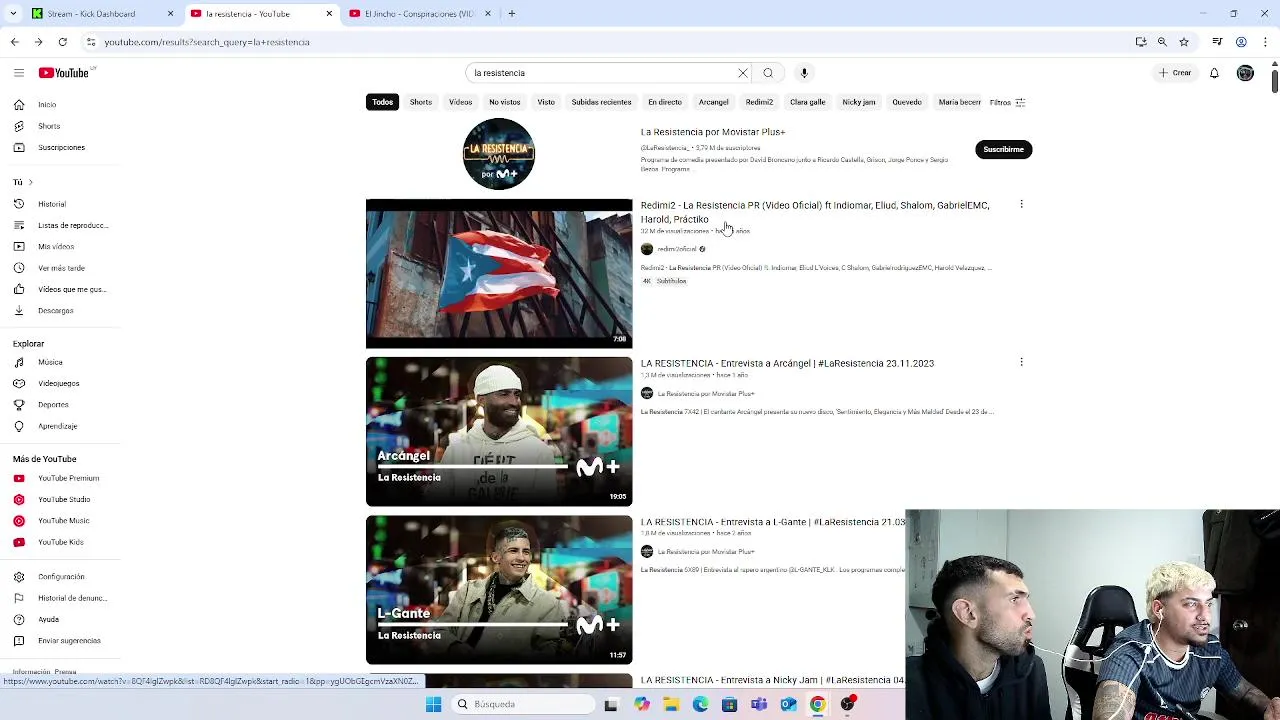The height and width of the screenshot is (720, 1280).
Task: Click the taskbar Búsqueda search box
Action: coord(521,704)
